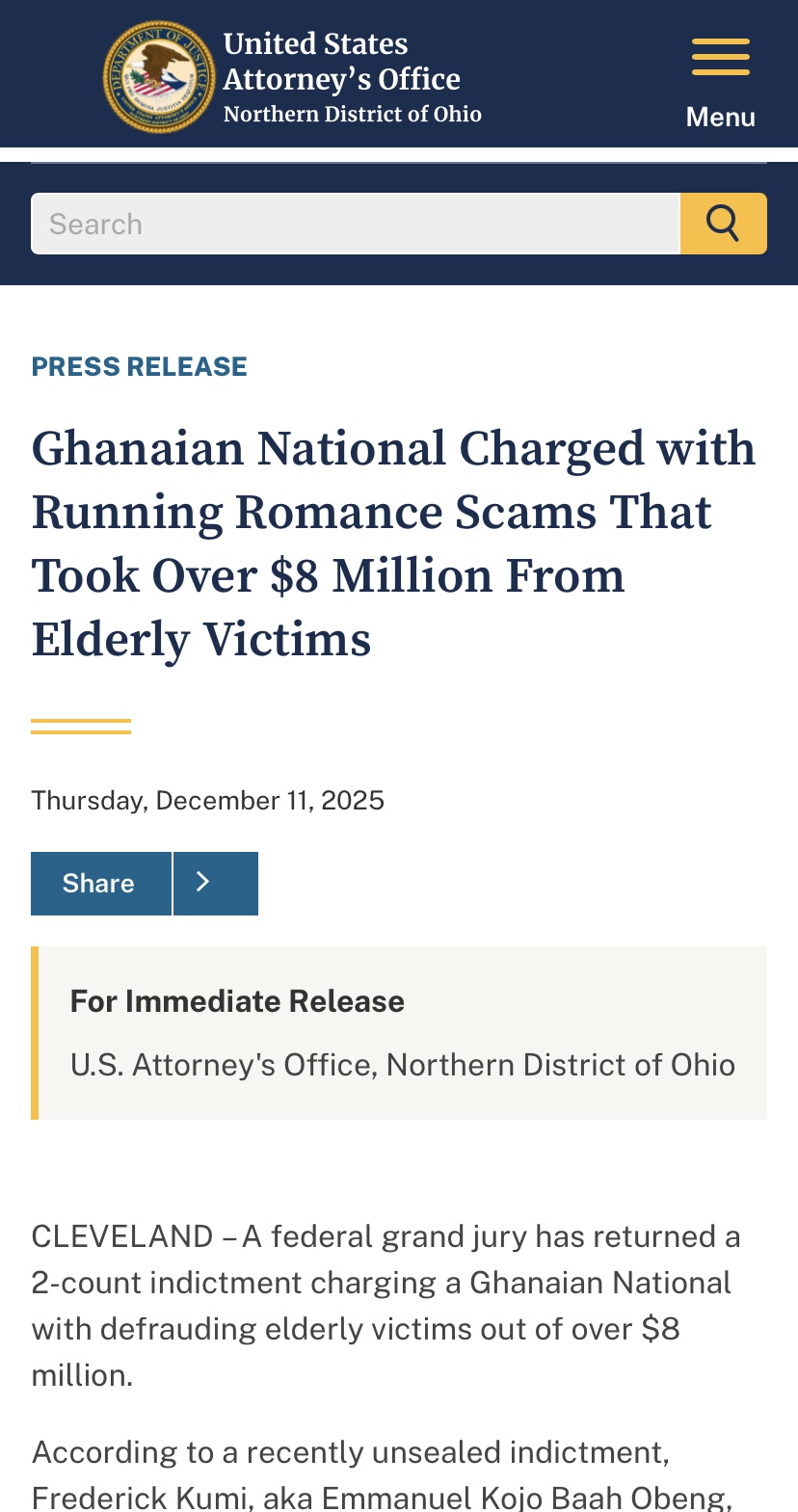The width and height of the screenshot is (798, 1512).
Task: Click the Thursday, December 11, 2025 date
Action: tap(207, 800)
